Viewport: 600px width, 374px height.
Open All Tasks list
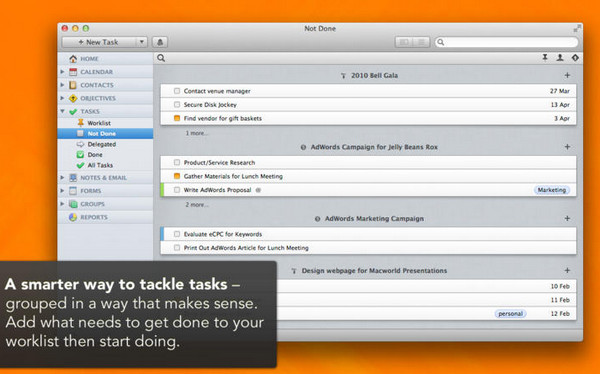(x=105, y=165)
